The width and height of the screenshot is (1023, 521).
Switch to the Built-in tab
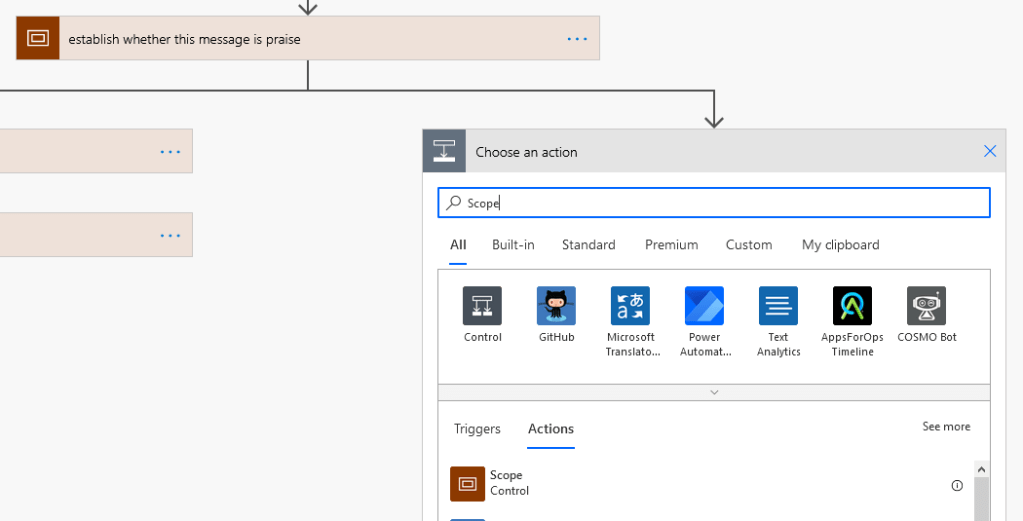coord(513,245)
